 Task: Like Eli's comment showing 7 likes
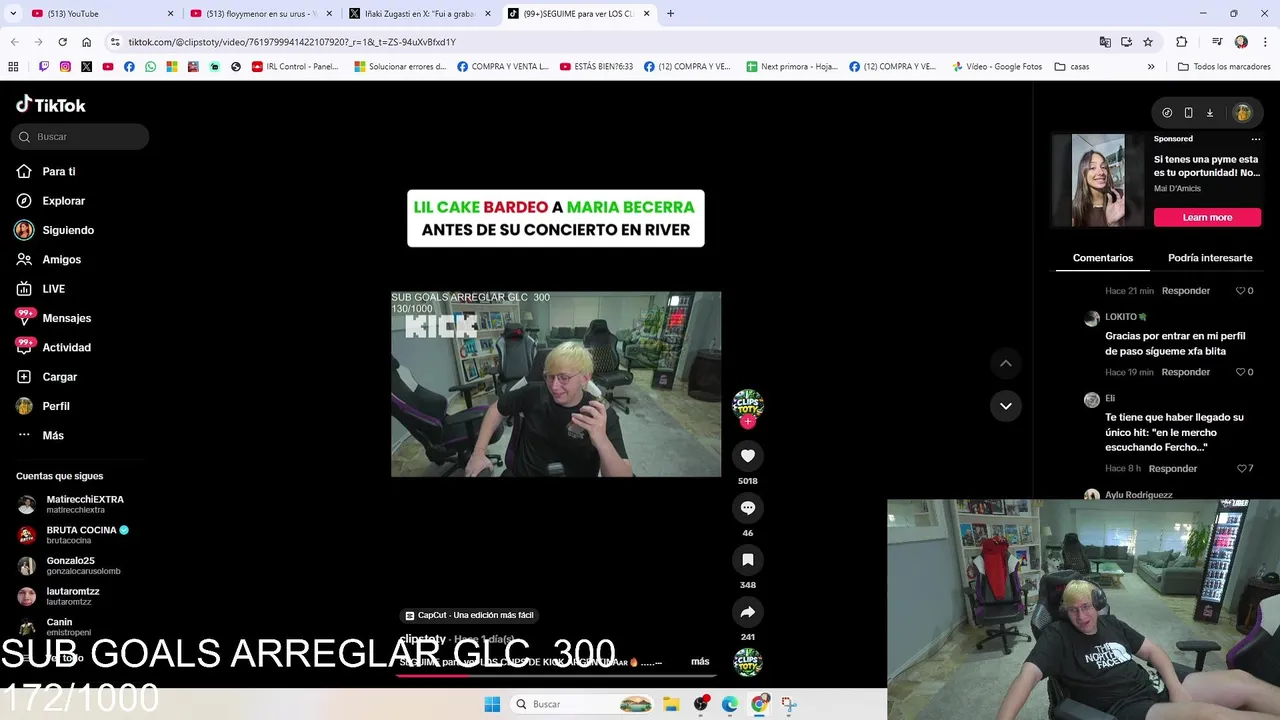(x=1240, y=468)
